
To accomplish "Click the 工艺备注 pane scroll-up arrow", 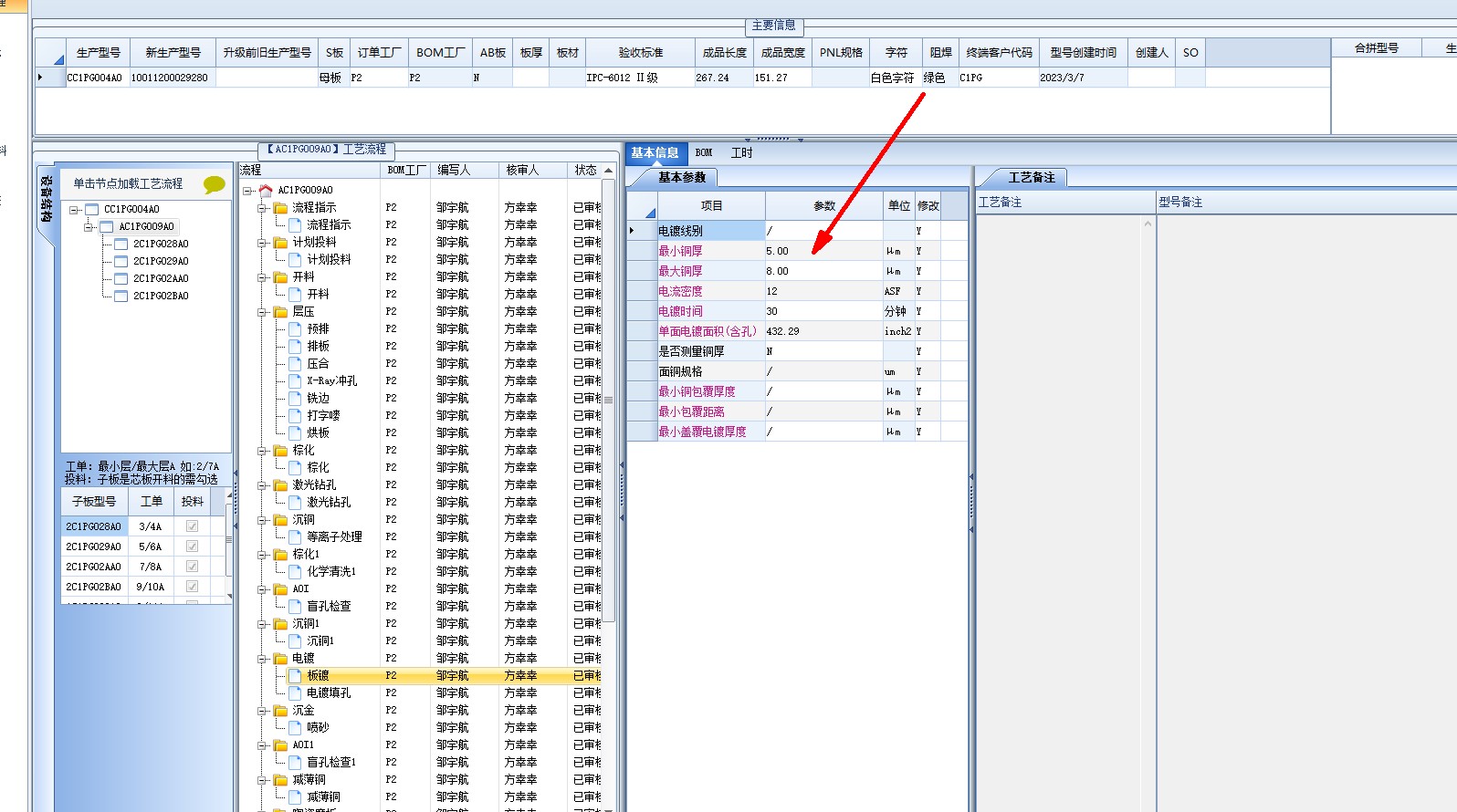I will pyautogui.click(x=1148, y=223).
